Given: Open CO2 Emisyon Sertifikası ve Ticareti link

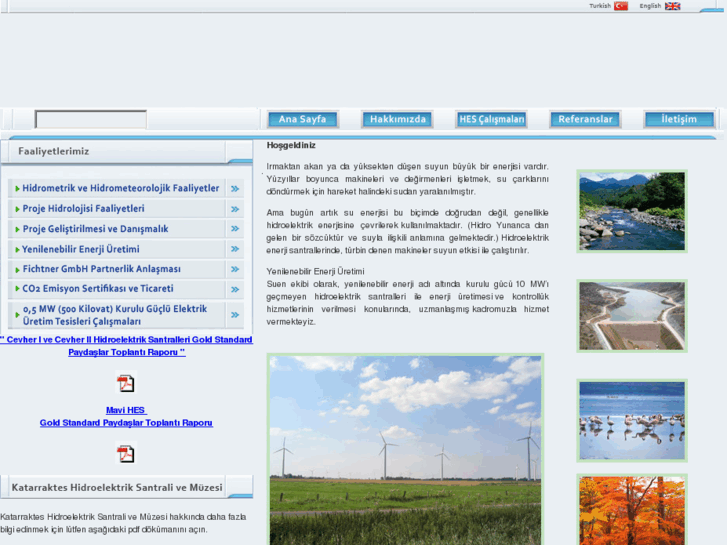Looking at the screenshot, I should tap(98, 289).
